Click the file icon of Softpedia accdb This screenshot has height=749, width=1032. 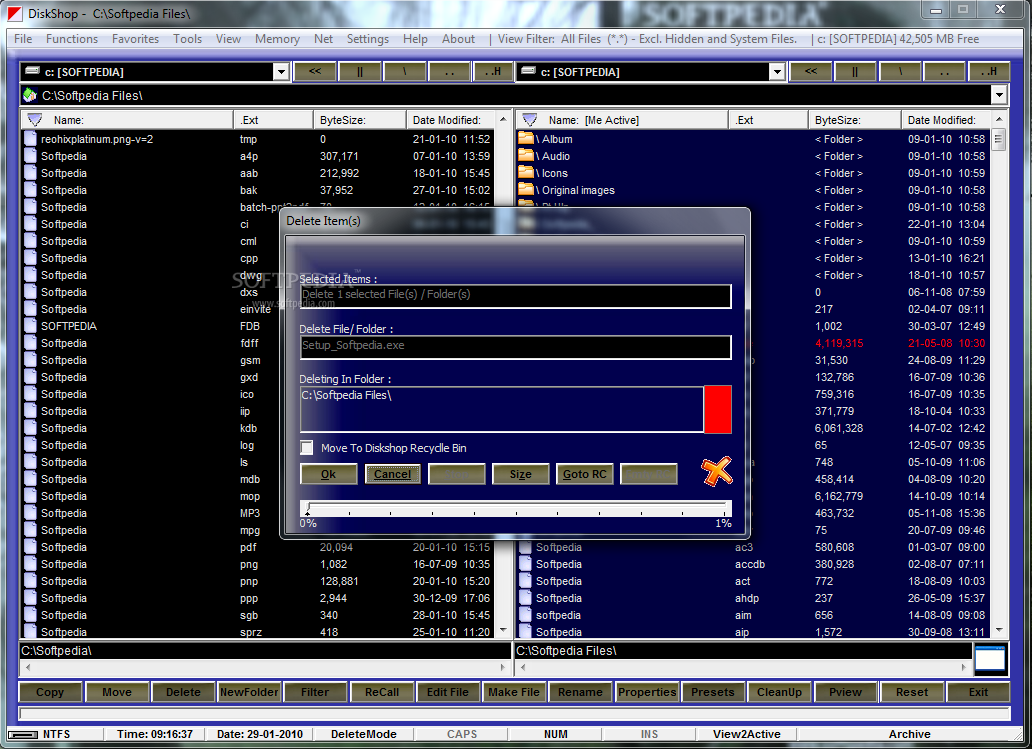pos(525,564)
